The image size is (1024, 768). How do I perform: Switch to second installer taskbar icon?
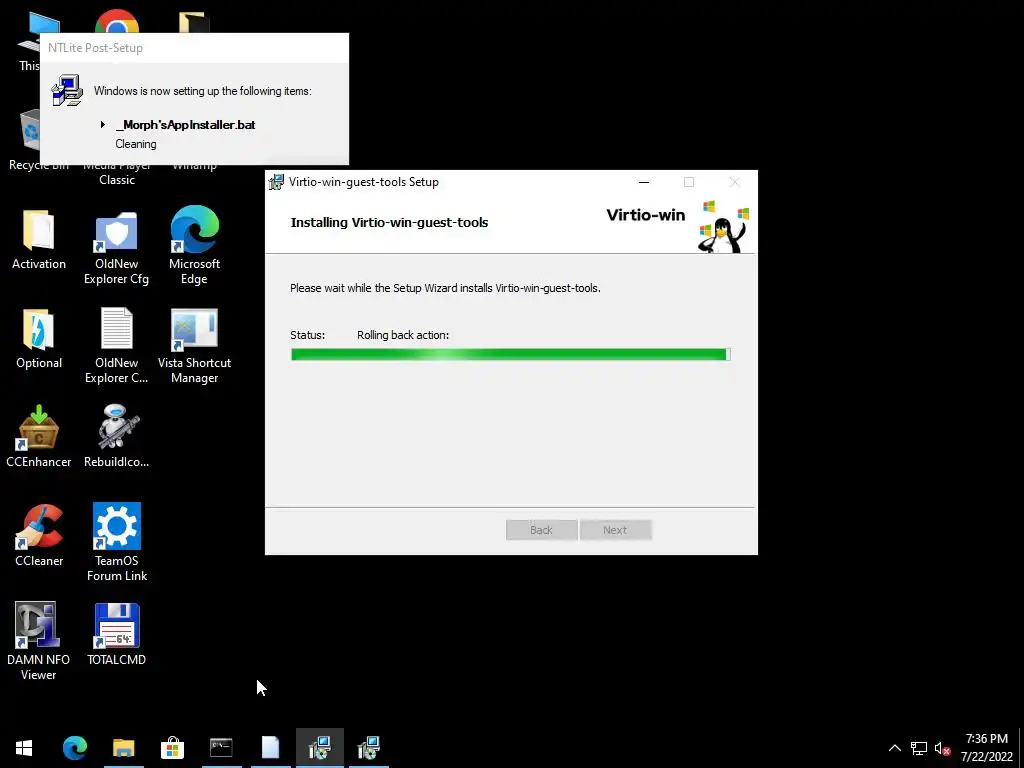pyautogui.click(x=368, y=748)
